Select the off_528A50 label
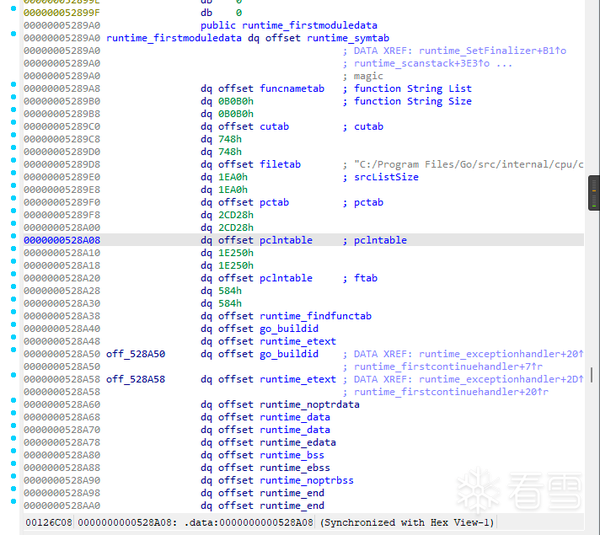The height and width of the screenshot is (535, 600). click(x=135, y=354)
